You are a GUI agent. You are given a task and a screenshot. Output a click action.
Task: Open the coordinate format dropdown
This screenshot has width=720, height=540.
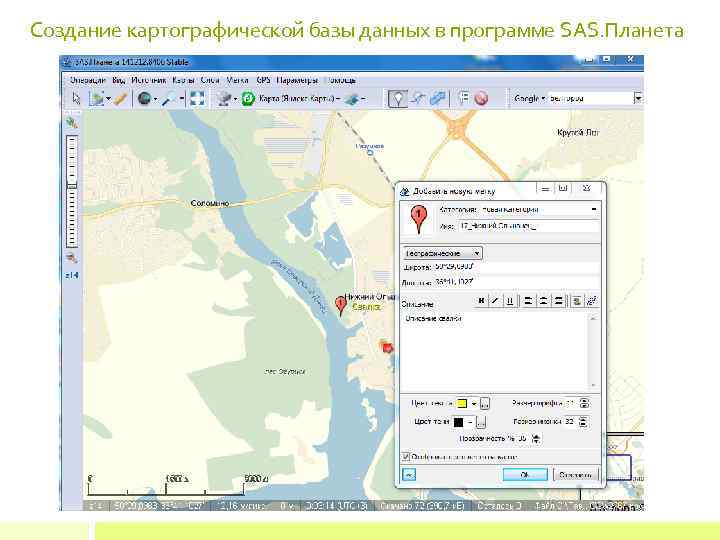pos(443,253)
